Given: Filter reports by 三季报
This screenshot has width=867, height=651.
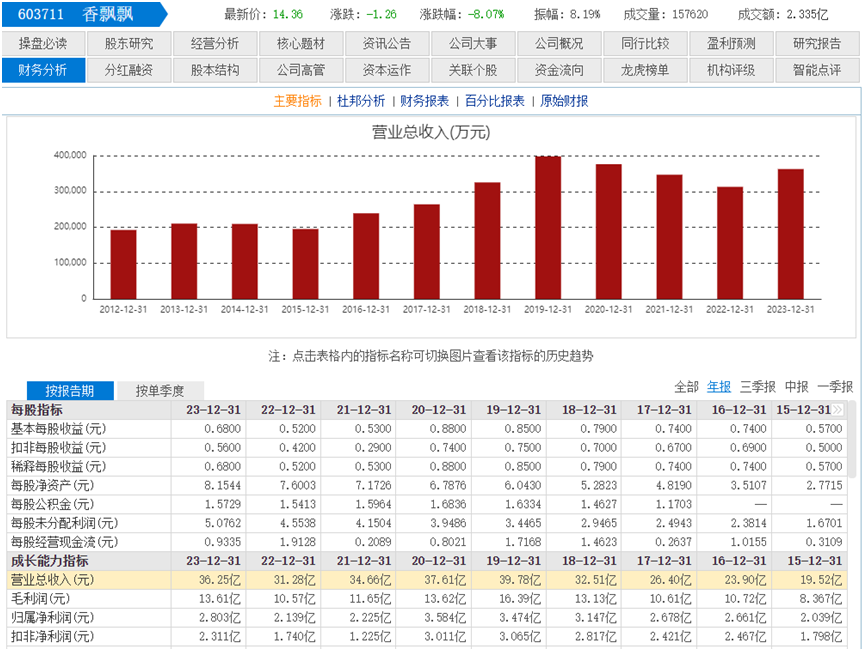Looking at the screenshot, I should (759, 386).
